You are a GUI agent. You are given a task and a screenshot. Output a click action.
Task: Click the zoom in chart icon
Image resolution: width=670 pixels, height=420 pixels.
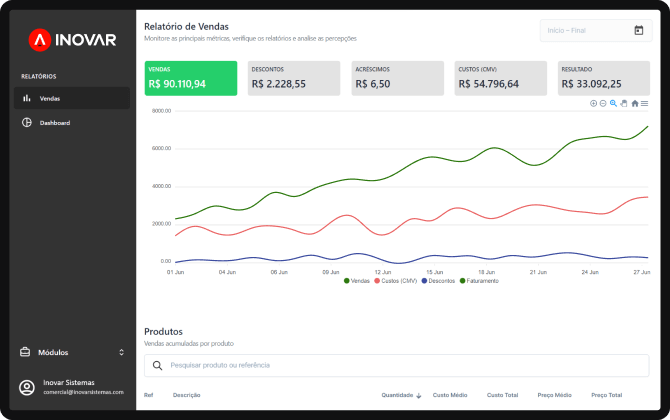pos(593,103)
